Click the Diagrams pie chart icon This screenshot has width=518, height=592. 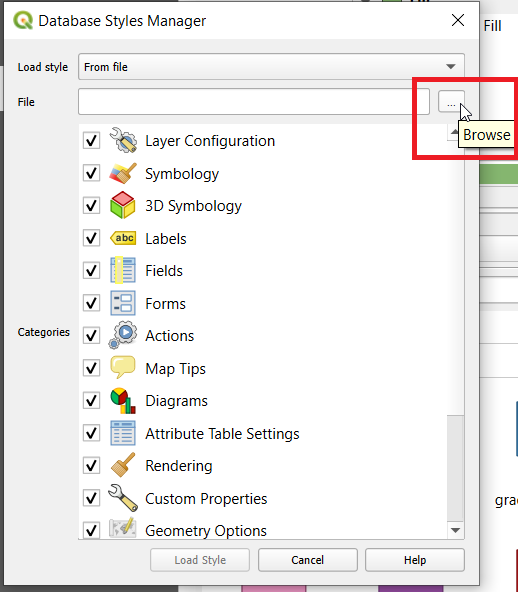[x=123, y=401]
